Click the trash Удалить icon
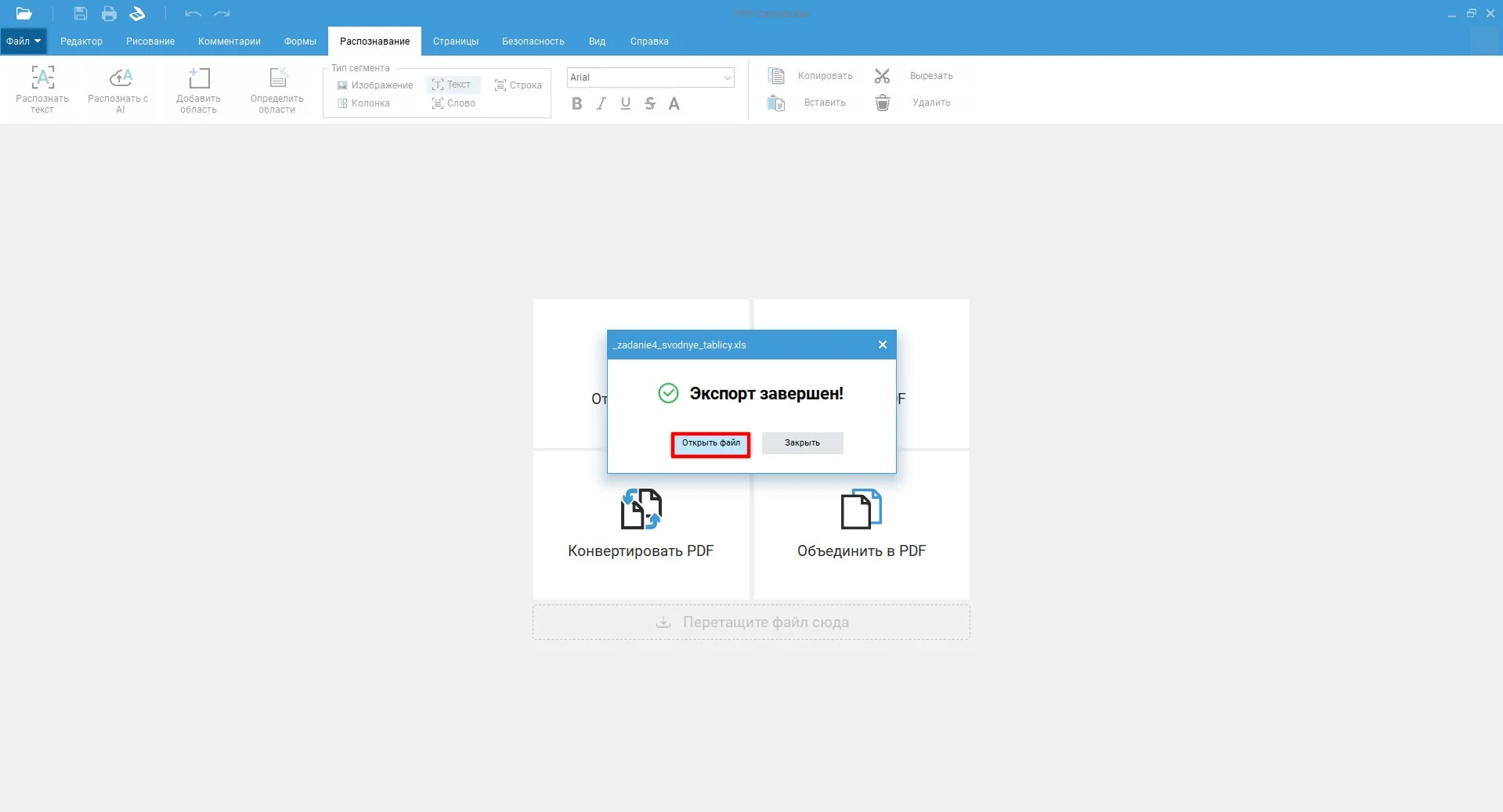 (882, 103)
